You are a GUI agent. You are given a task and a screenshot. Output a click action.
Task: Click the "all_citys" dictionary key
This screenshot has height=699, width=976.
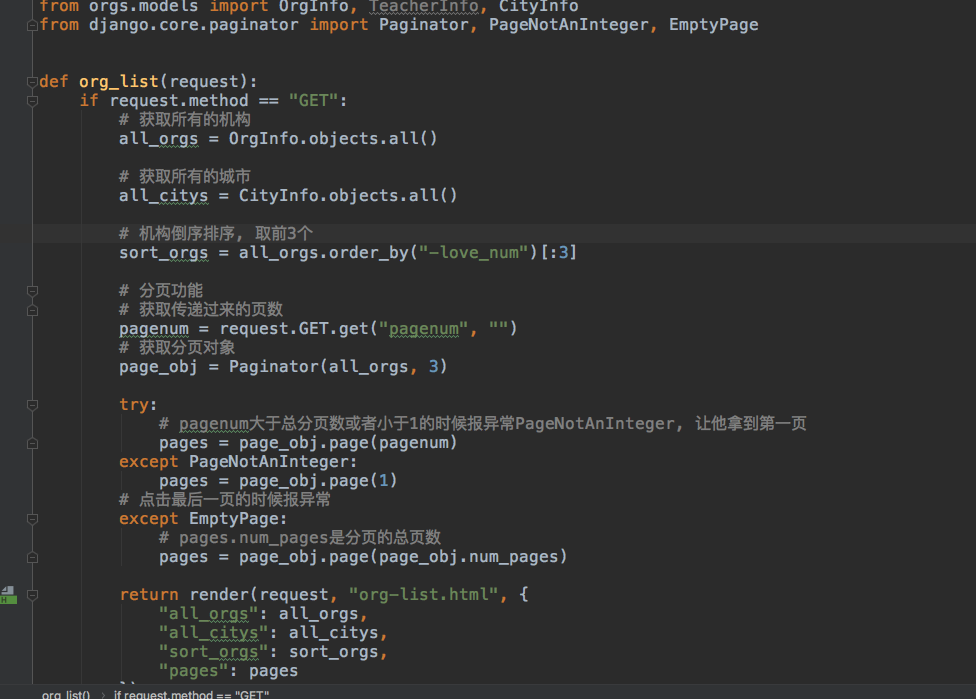pyautogui.click(x=214, y=633)
